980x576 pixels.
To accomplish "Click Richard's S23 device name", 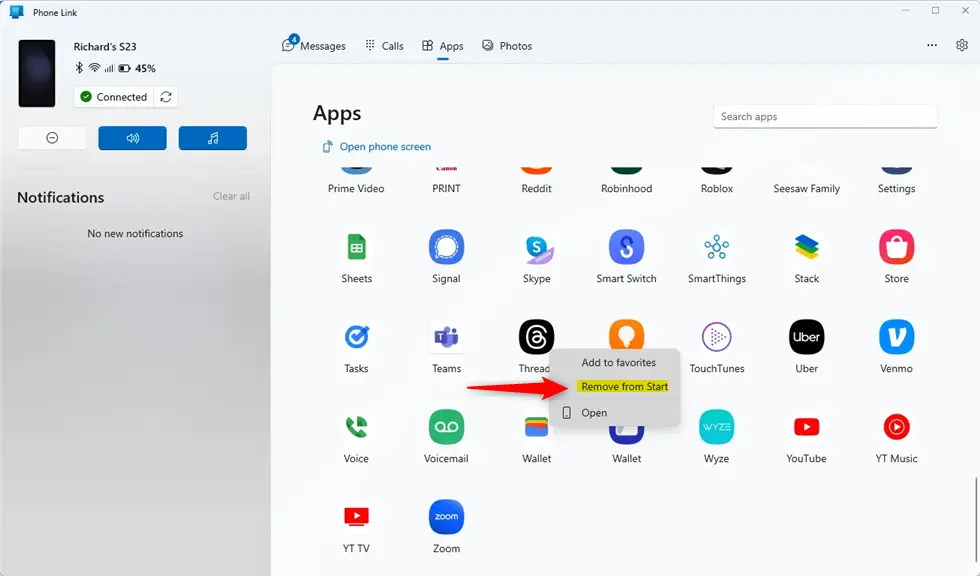I will 105,47.
